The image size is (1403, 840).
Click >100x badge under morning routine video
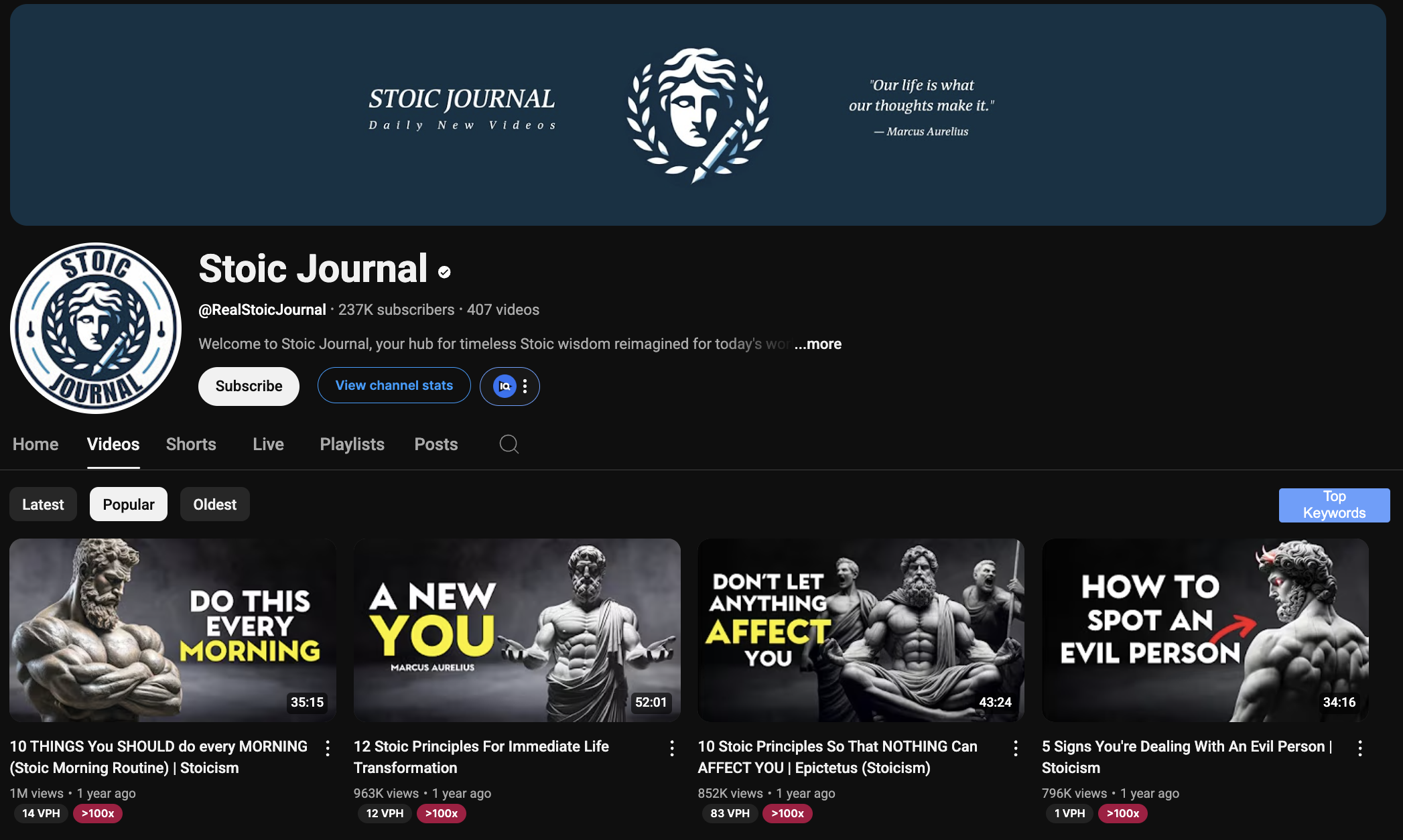click(98, 813)
